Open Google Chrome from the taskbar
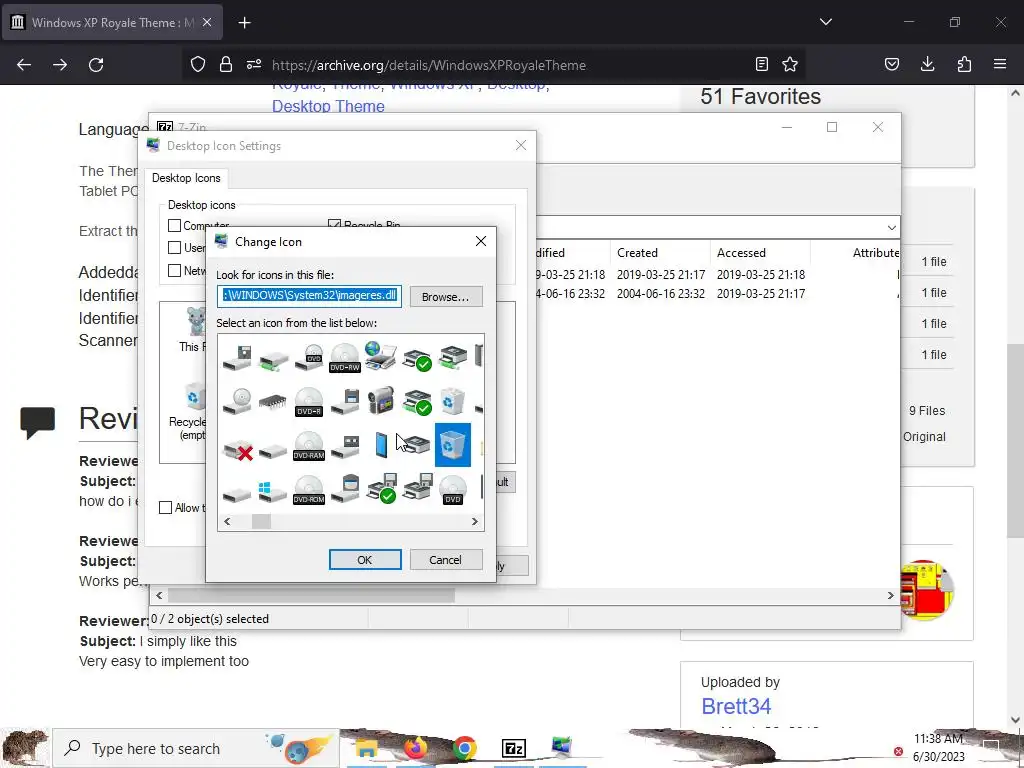The image size is (1024, 768). 464,748
